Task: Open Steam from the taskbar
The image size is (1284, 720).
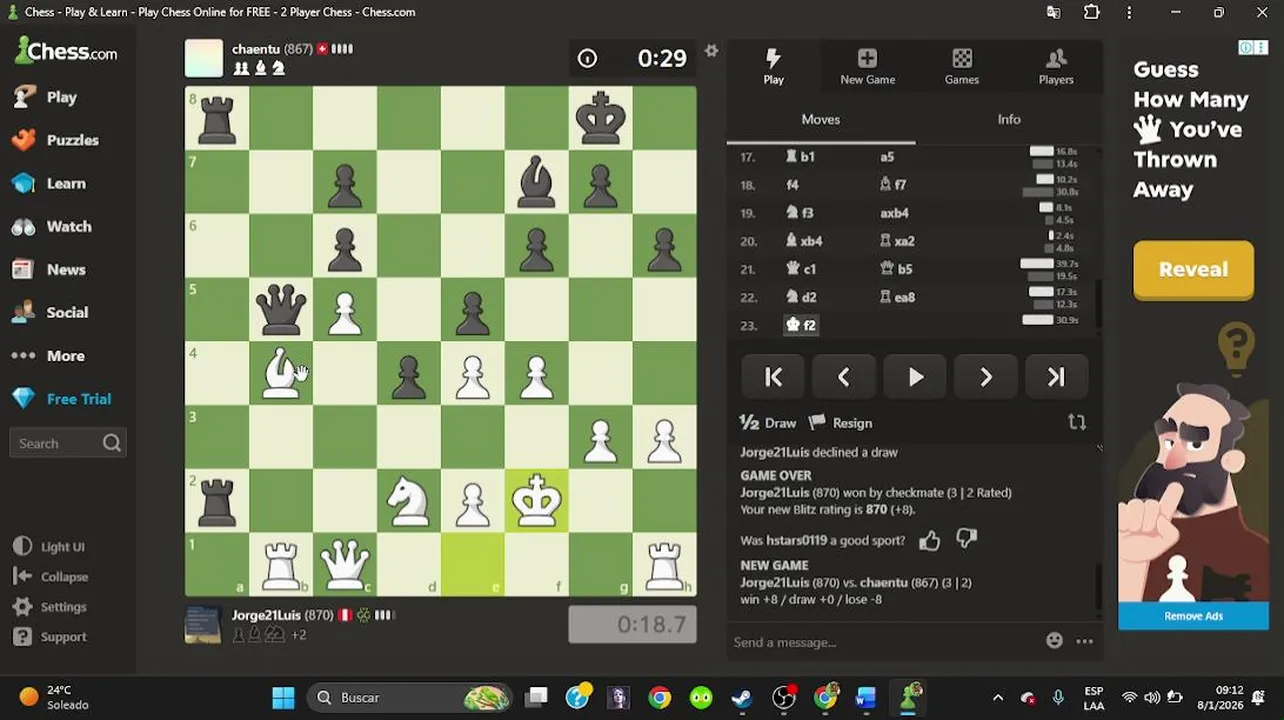Action: coord(742,697)
